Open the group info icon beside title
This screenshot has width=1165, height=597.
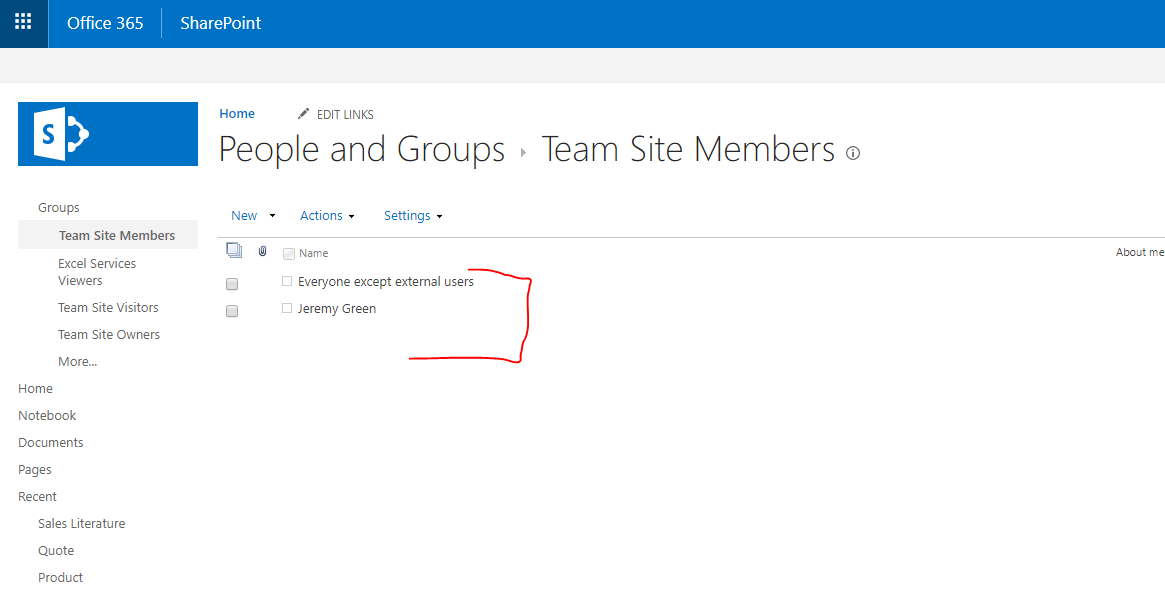[x=853, y=154]
